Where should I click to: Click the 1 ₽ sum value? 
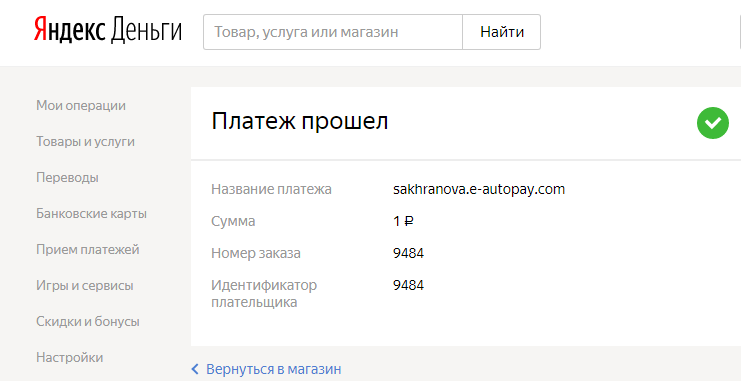[404, 221]
